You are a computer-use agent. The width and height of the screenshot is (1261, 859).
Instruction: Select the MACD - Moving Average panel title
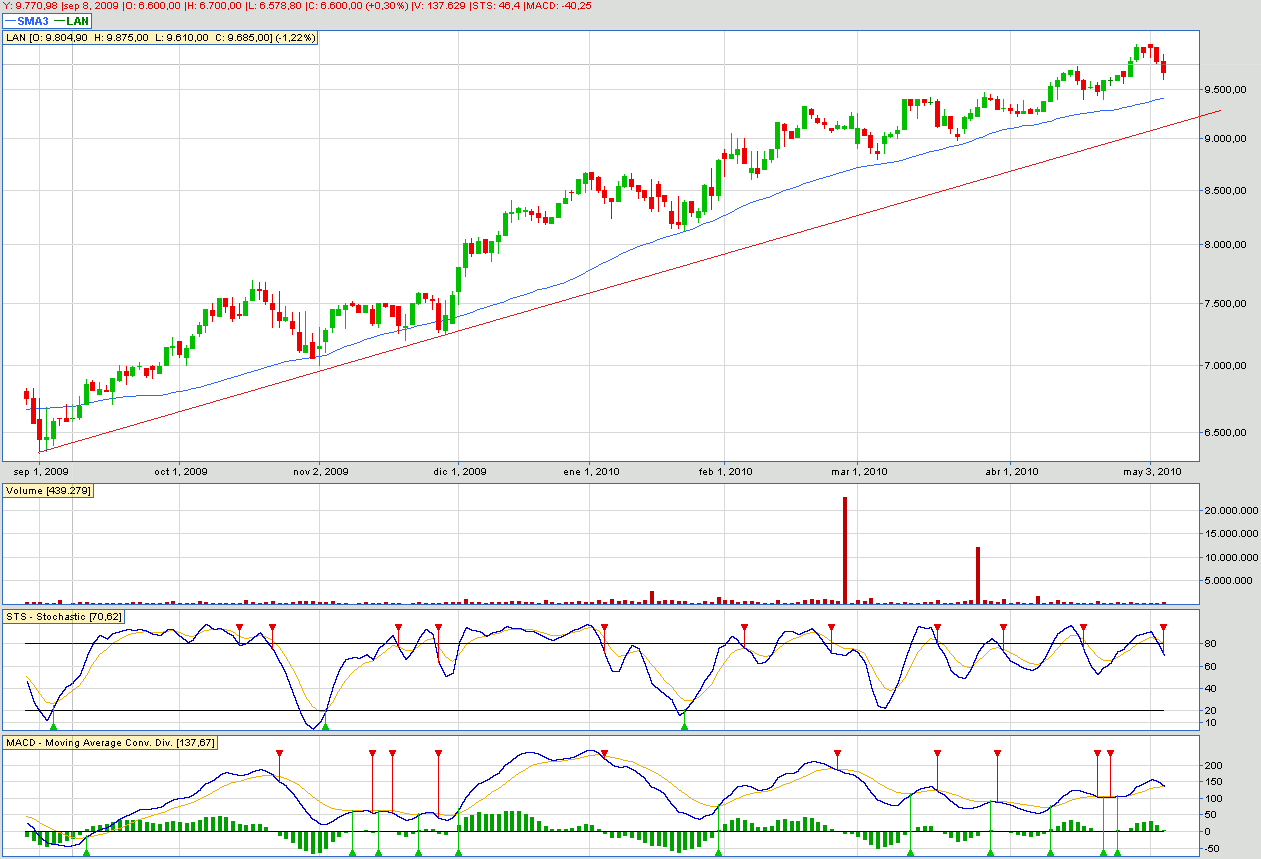pos(111,742)
